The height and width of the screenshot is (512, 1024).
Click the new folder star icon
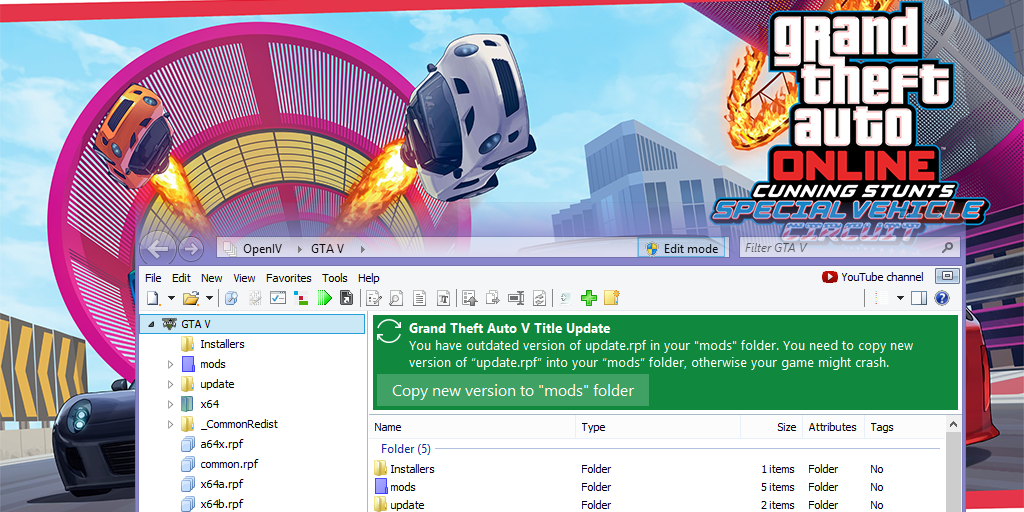click(611, 298)
